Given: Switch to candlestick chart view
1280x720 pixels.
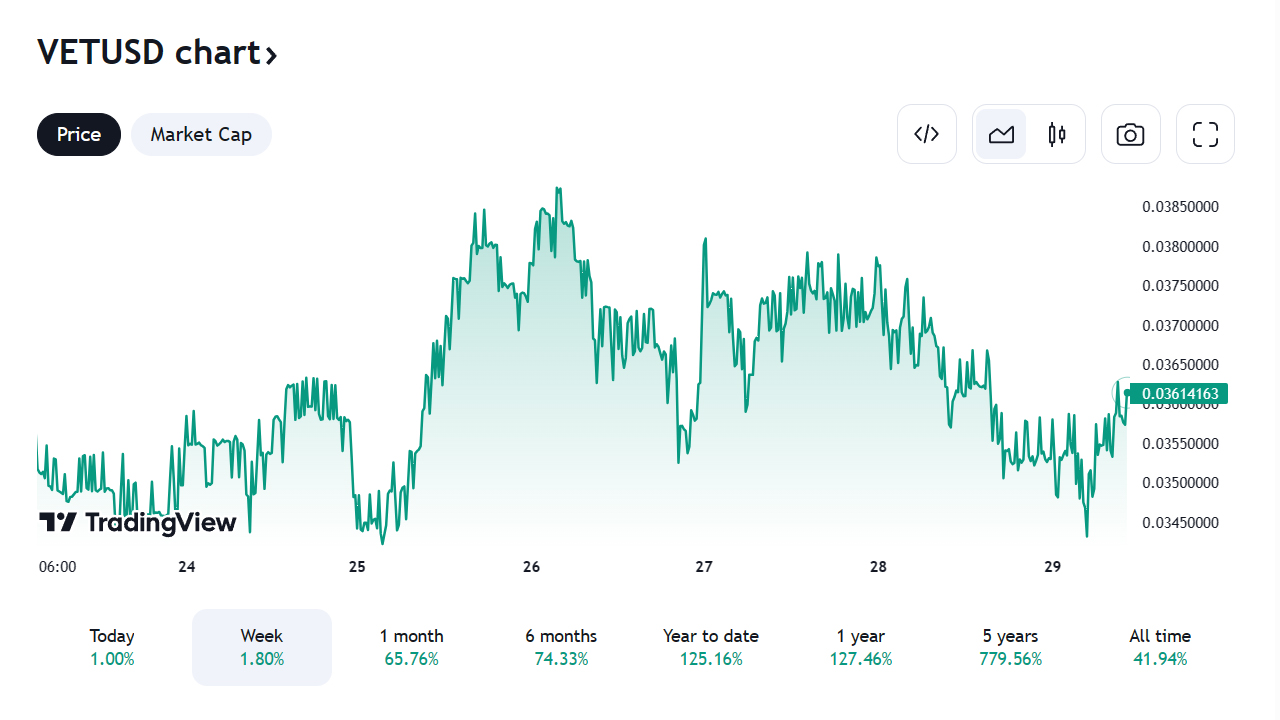Looking at the screenshot, I should pos(1057,134).
